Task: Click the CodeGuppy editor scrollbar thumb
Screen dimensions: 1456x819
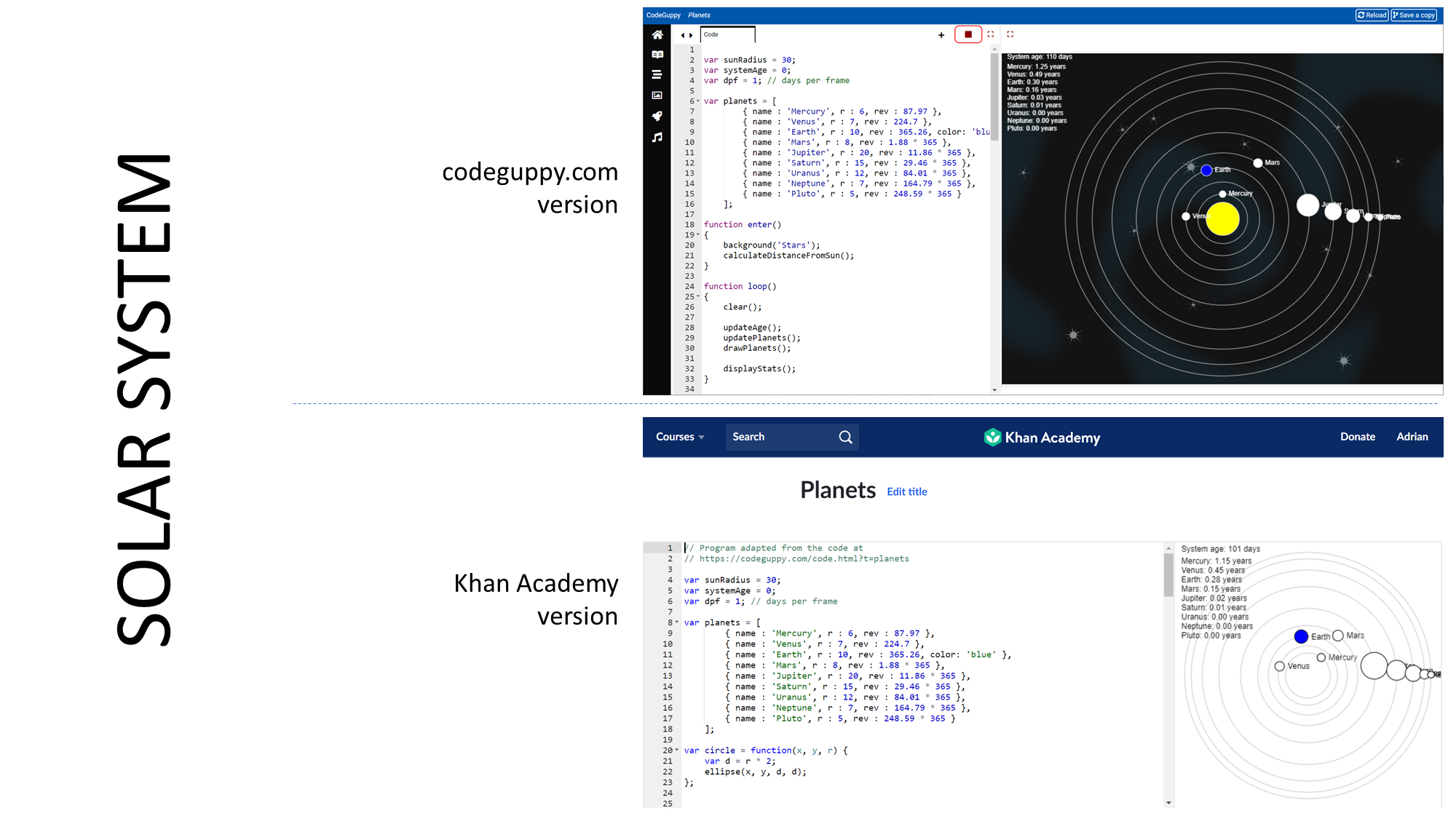Action: coord(994,97)
